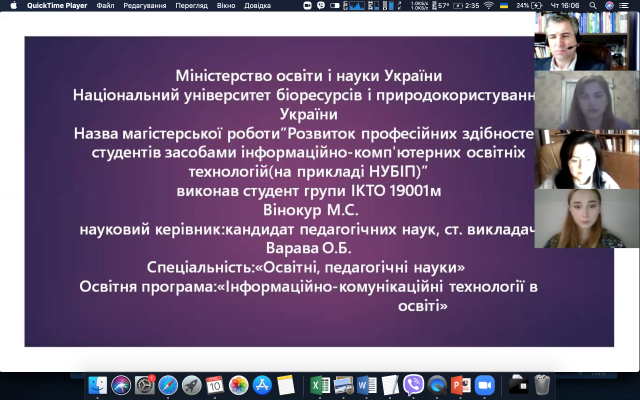Open the Вікно menu
The image size is (640, 400).
tap(226, 5)
